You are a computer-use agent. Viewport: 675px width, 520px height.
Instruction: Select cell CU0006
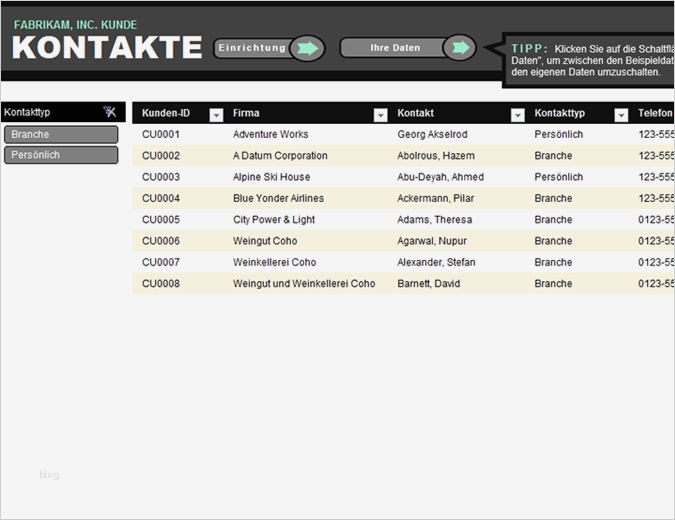pyautogui.click(x=161, y=241)
